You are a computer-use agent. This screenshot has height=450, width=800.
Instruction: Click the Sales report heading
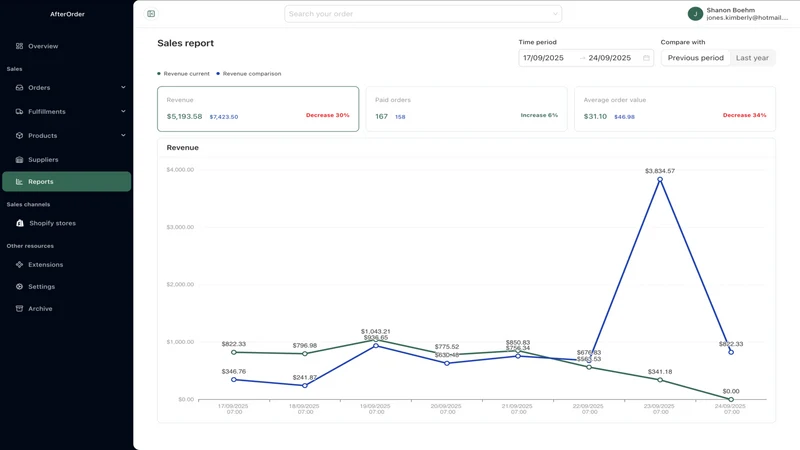coord(185,43)
